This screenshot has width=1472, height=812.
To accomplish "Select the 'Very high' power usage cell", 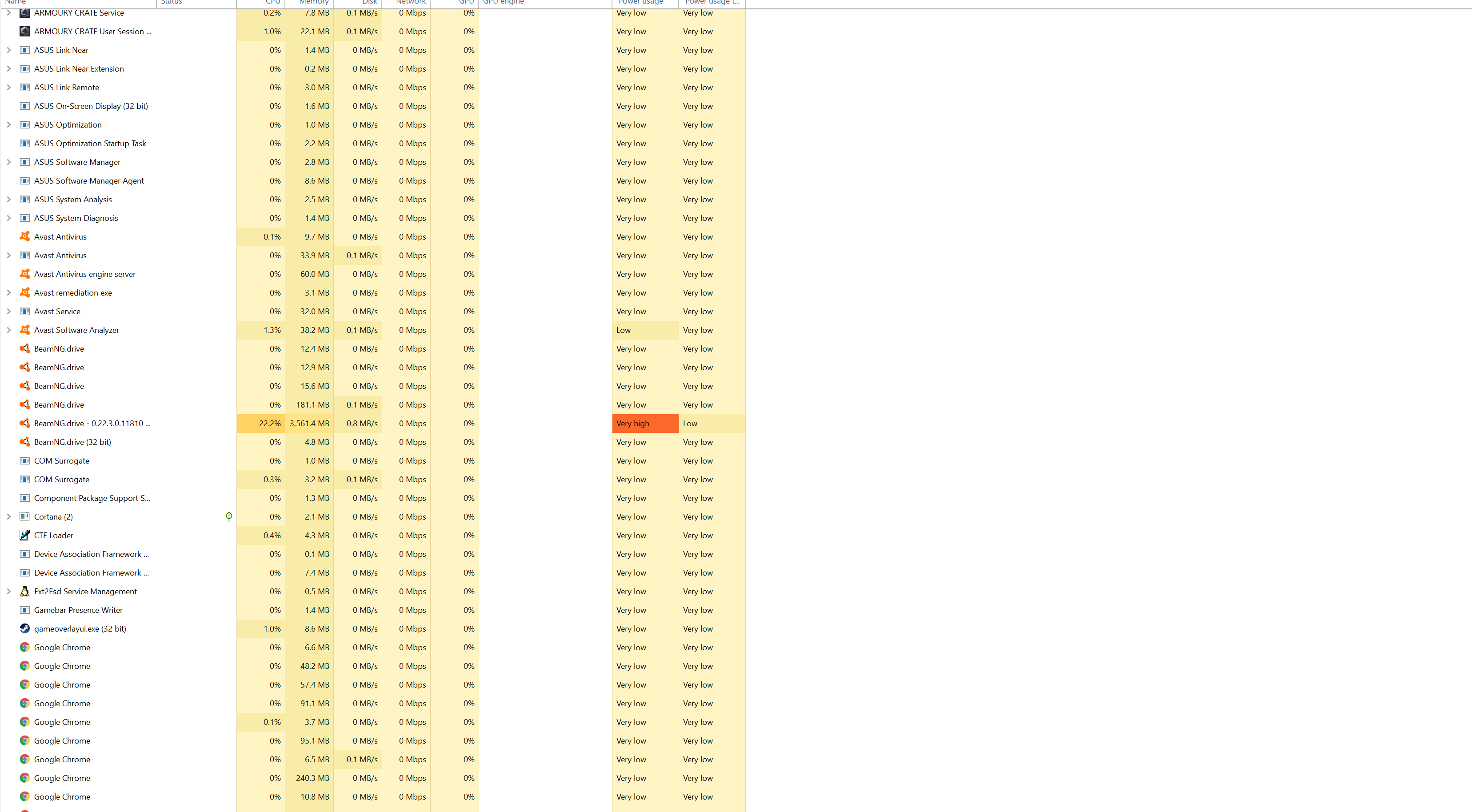I will click(645, 424).
